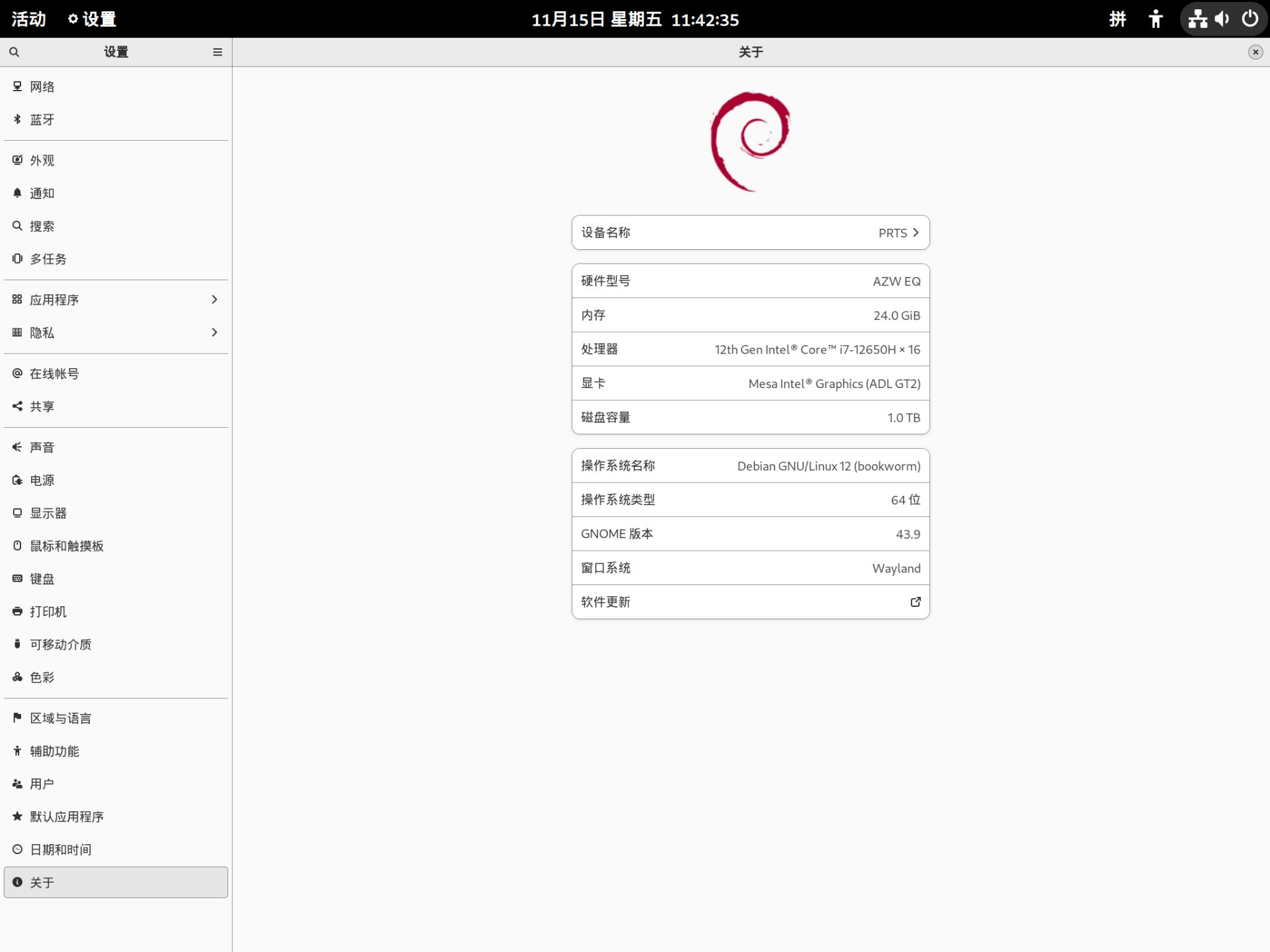Click the speaker icon beside 声音
Screen dimensions: 1270x952
click(x=17, y=447)
